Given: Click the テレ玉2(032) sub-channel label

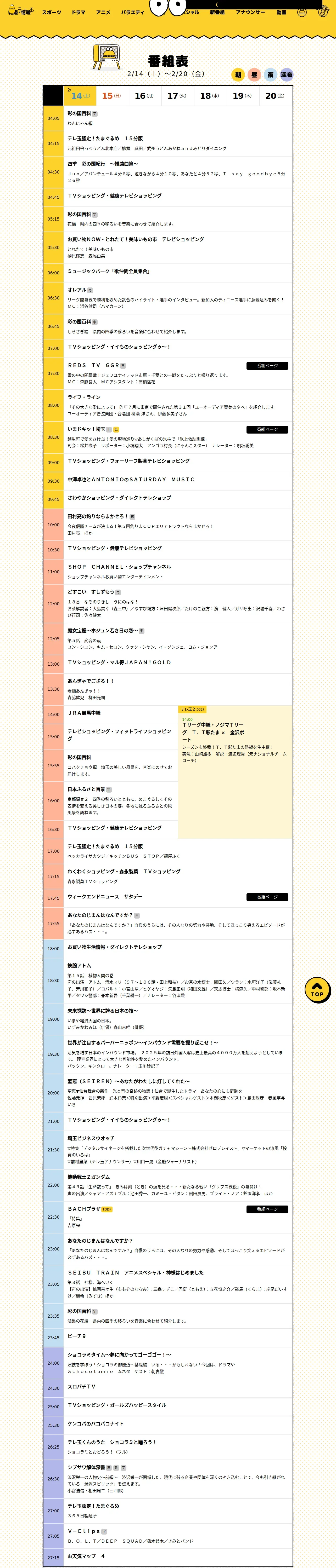Looking at the screenshot, I should pyautogui.click(x=192, y=709).
